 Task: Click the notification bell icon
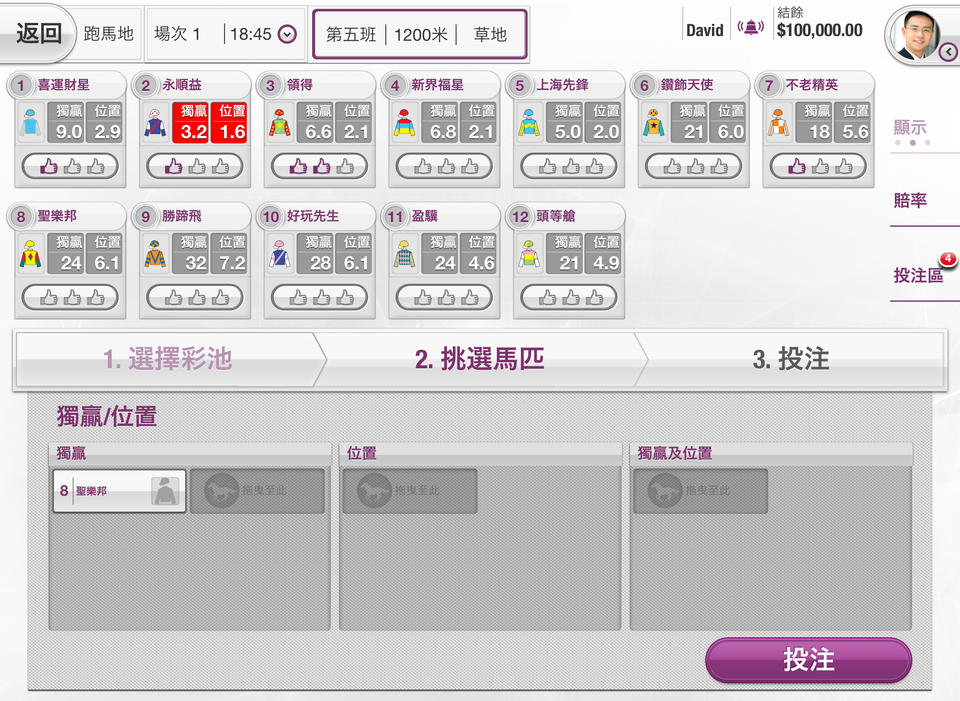pyautogui.click(x=750, y=28)
